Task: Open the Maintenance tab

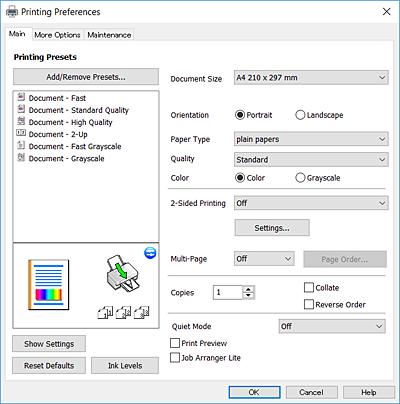Action: point(109,35)
